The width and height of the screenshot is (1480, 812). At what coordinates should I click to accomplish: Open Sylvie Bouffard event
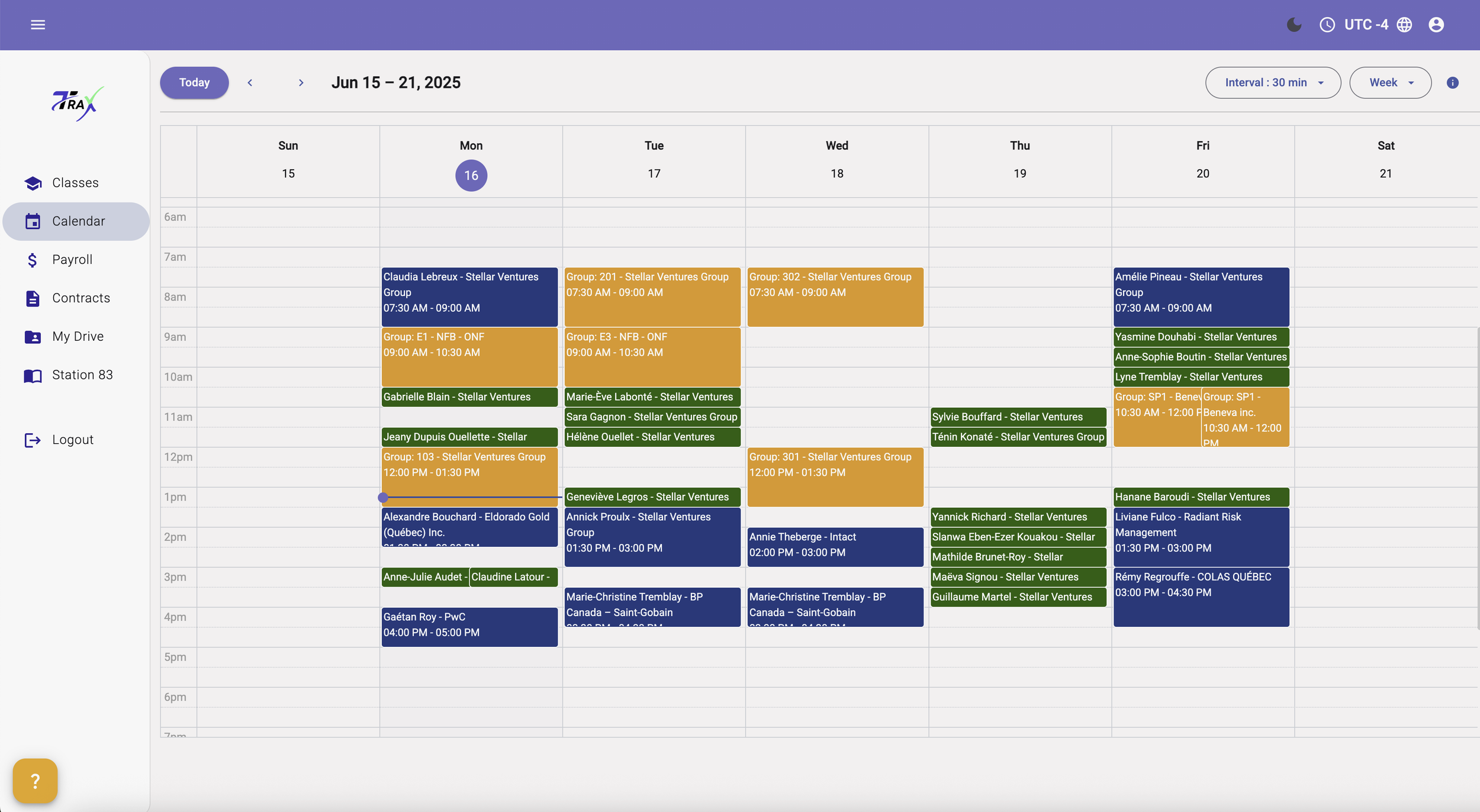(x=1018, y=417)
